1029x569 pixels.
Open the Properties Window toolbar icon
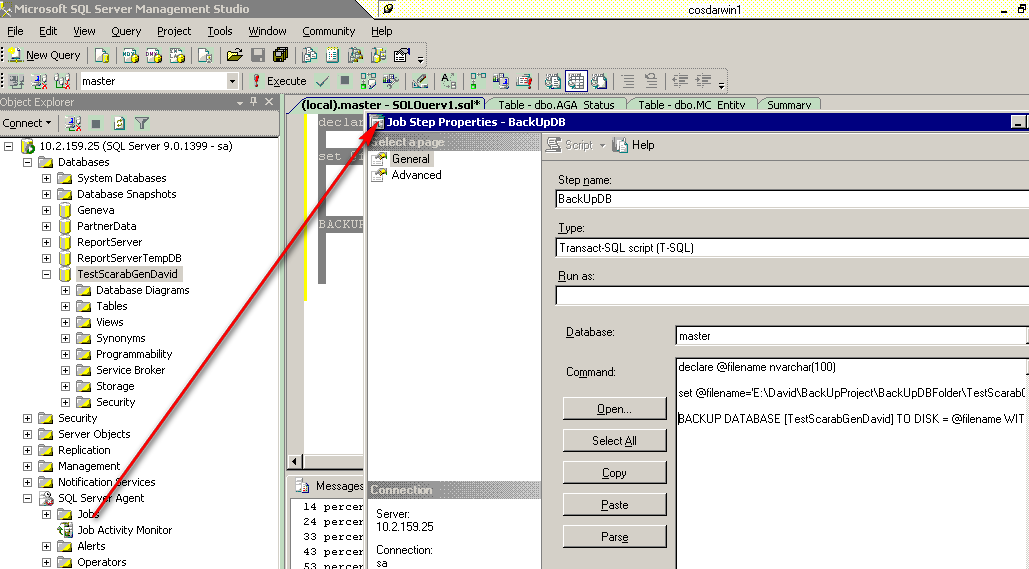click(402, 55)
